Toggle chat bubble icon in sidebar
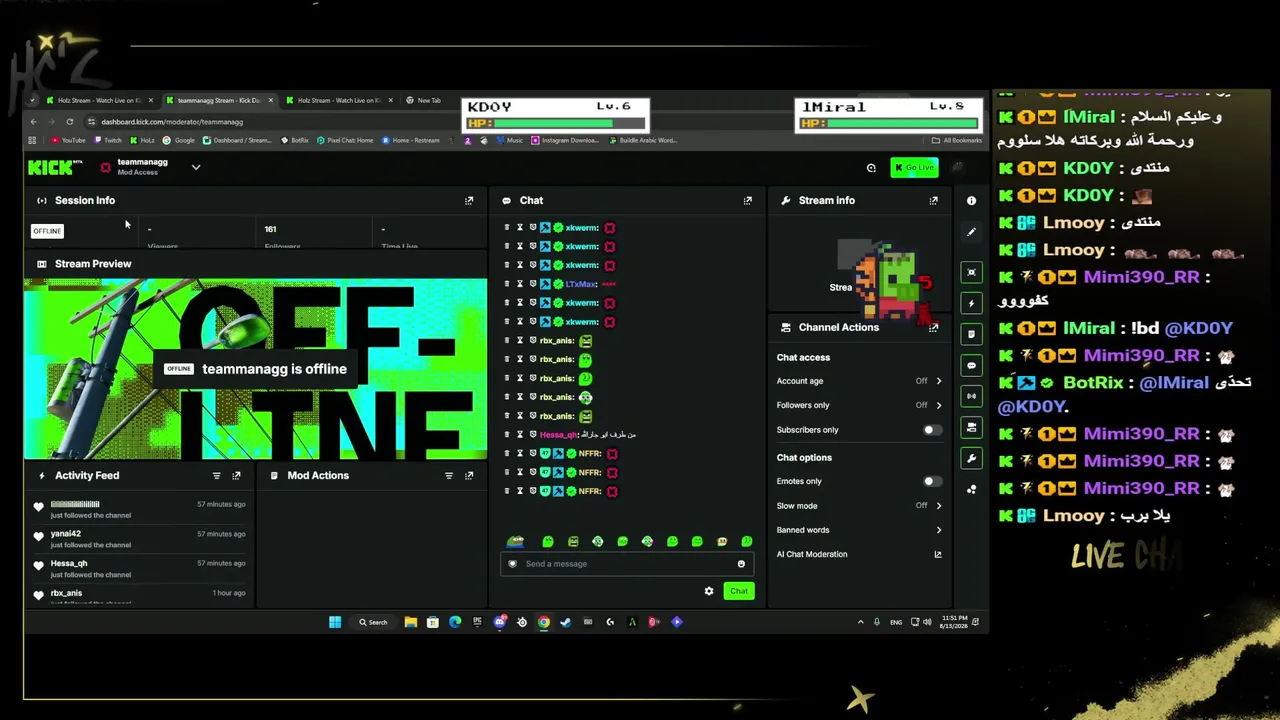The width and height of the screenshot is (1280, 720). click(971, 366)
